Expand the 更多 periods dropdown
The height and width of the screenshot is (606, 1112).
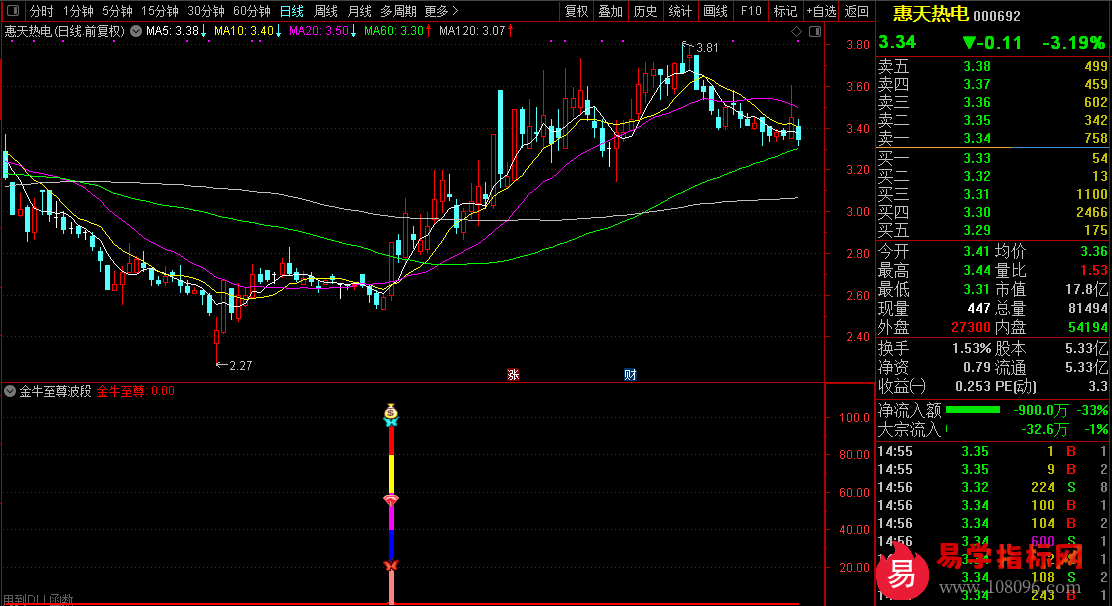point(441,11)
